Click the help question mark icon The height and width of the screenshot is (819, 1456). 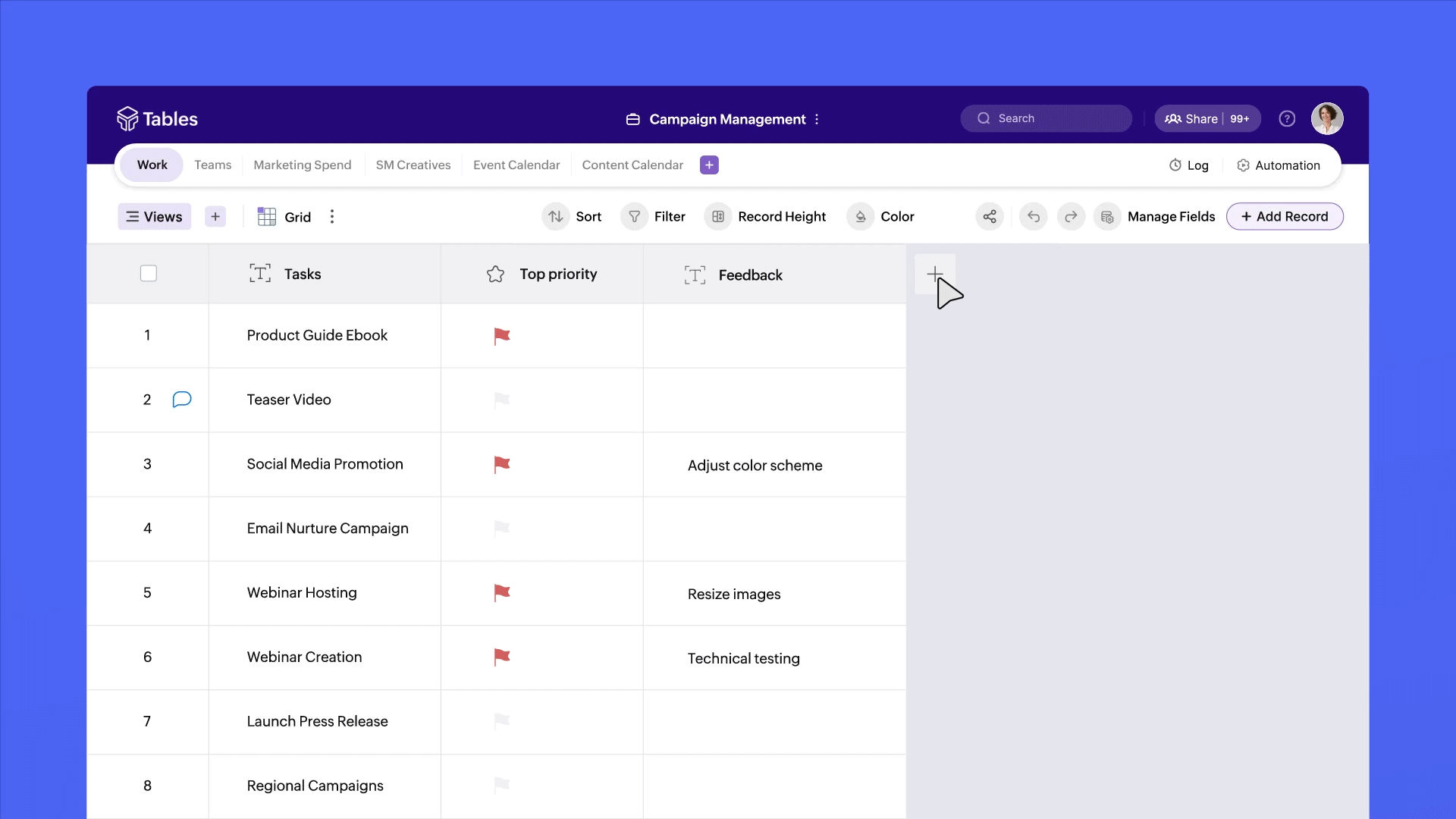tap(1287, 119)
